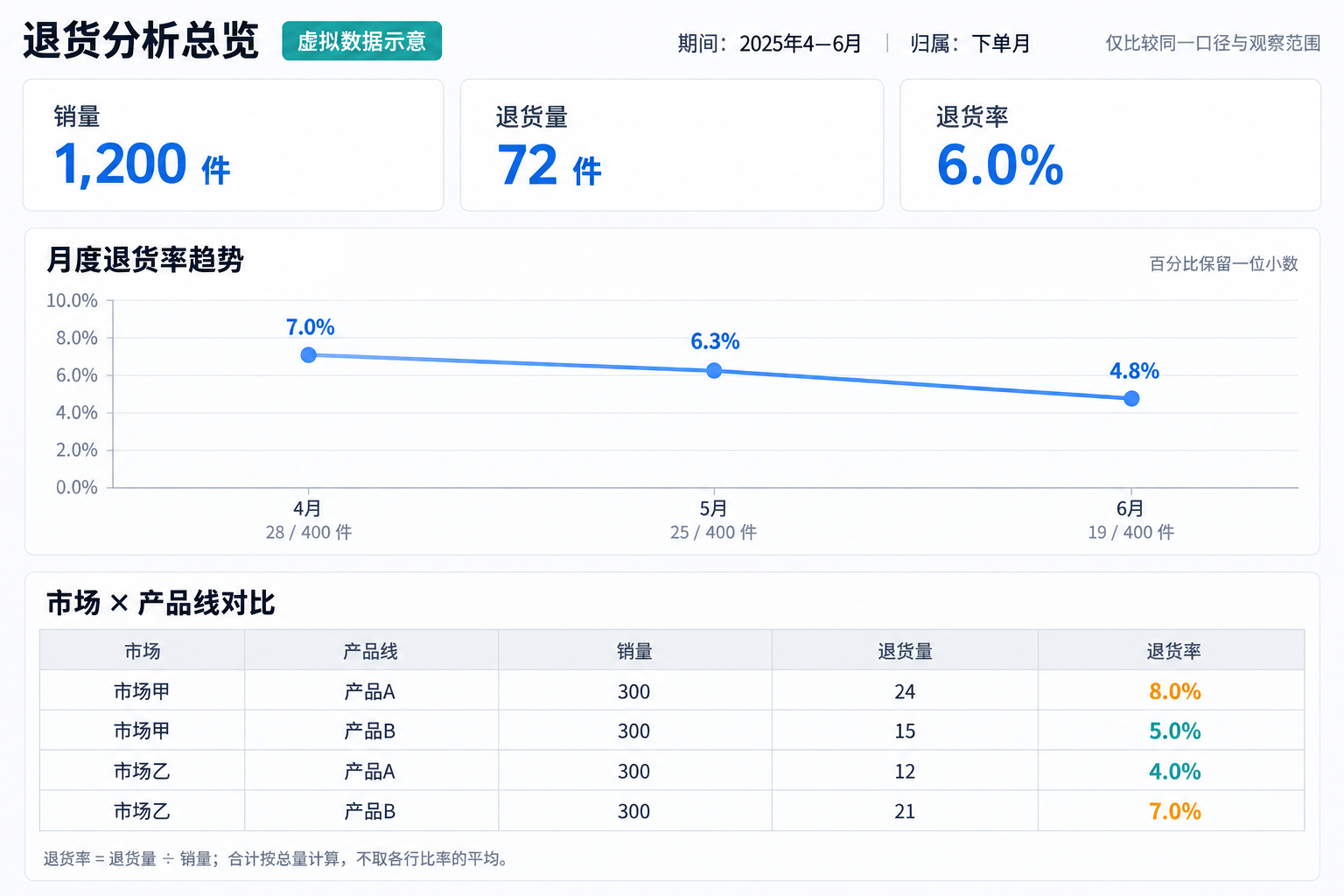Click the 归属：下单月 attribution label
Viewport: 1344px width, 896px height.
pos(970,43)
